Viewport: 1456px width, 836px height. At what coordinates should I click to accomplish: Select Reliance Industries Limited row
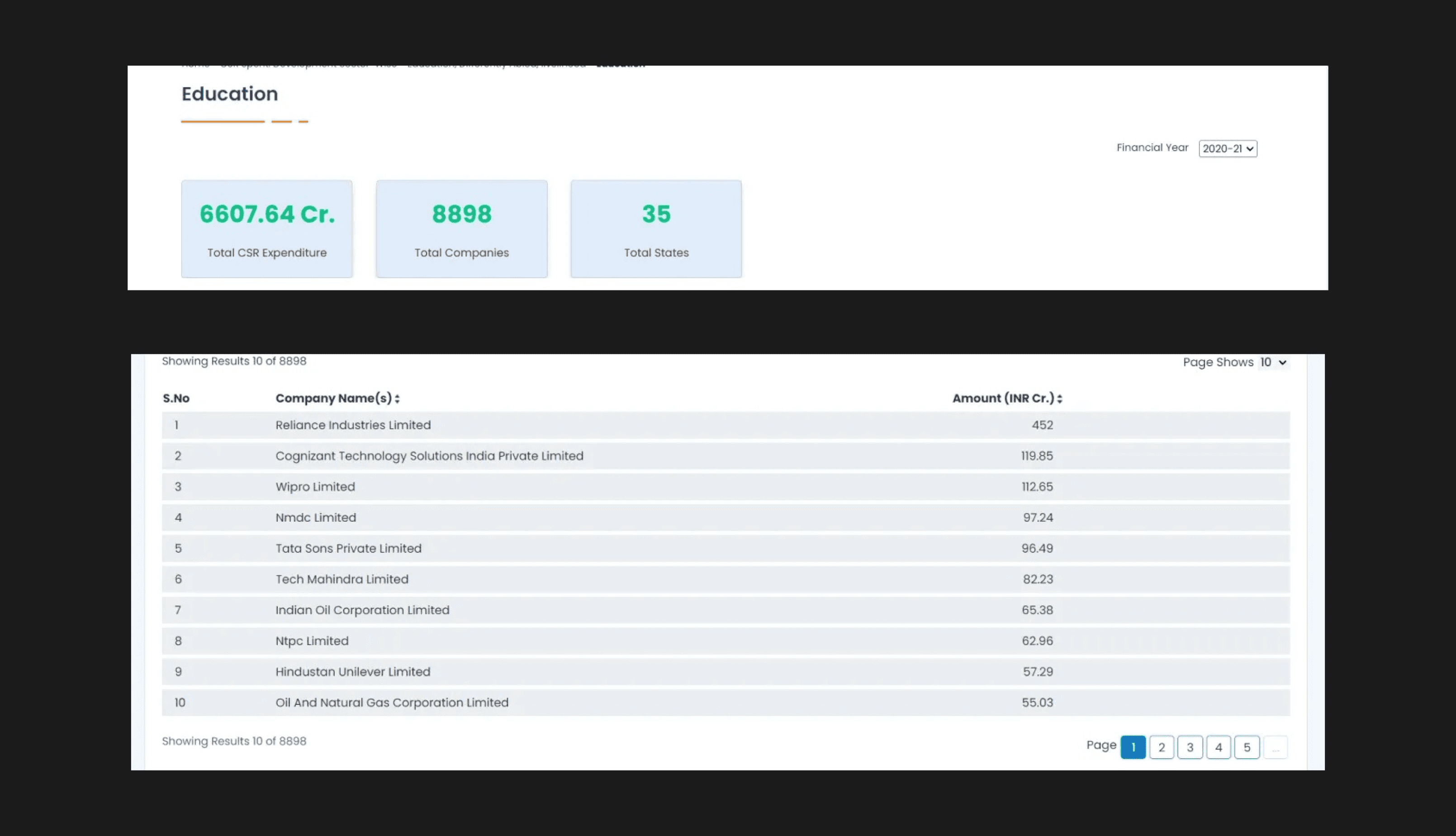click(353, 425)
